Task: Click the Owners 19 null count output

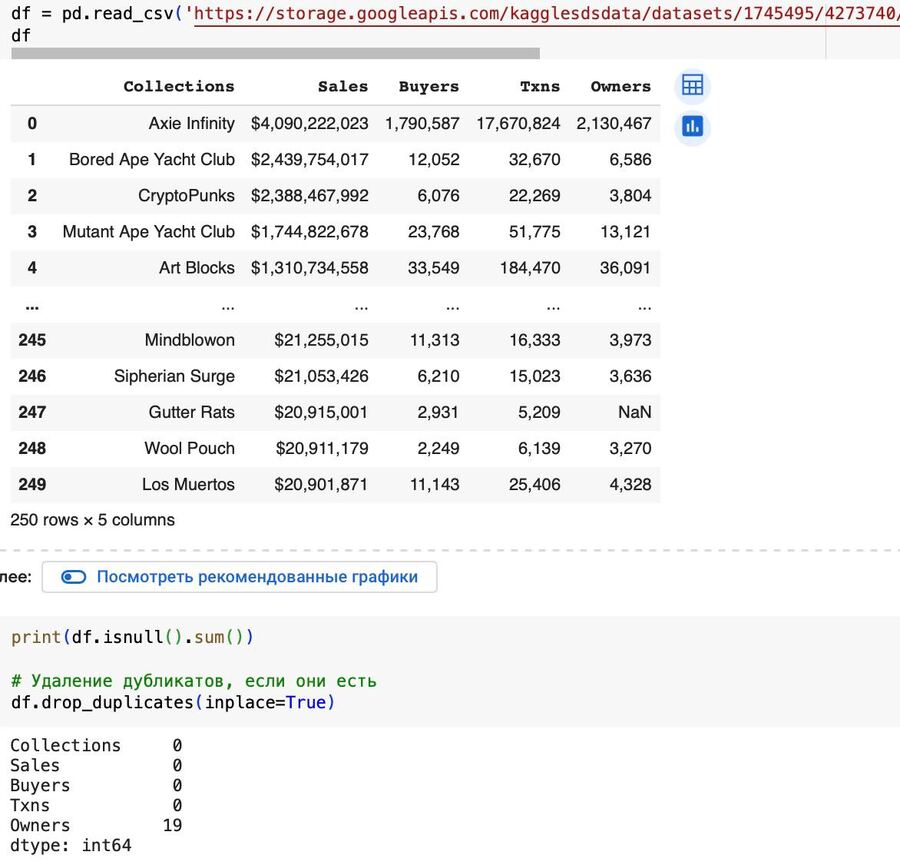Action: click(96, 826)
